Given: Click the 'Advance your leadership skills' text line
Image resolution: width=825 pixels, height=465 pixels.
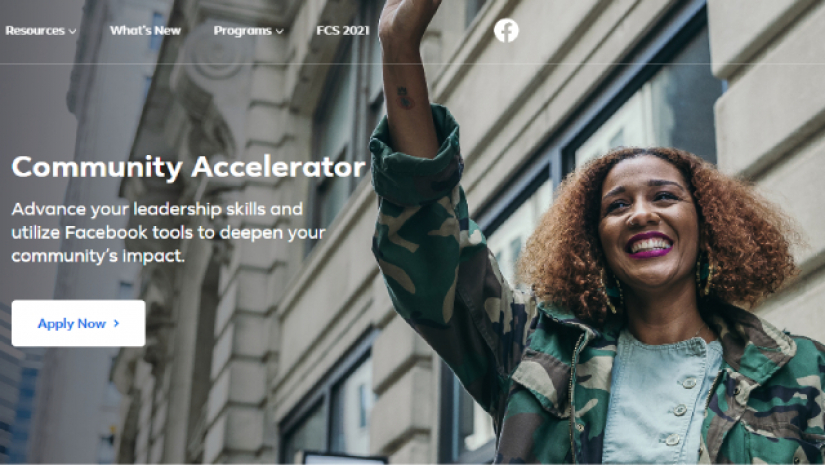Looking at the screenshot, I should (157, 209).
